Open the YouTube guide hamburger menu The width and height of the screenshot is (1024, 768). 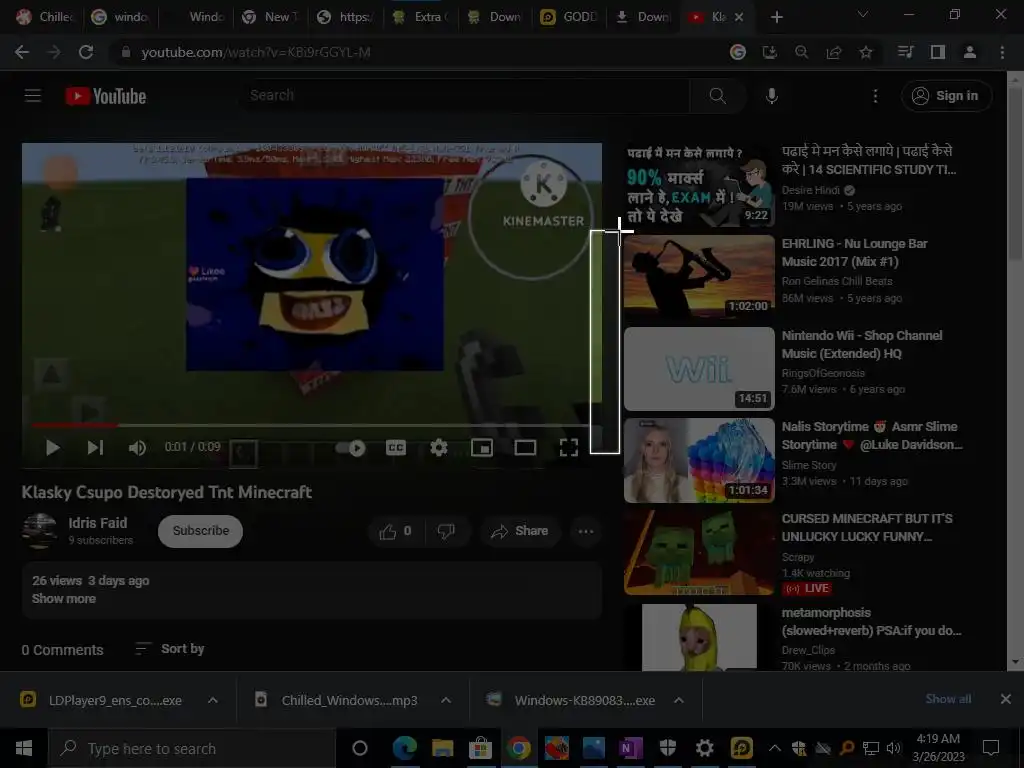click(x=33, y=96)
